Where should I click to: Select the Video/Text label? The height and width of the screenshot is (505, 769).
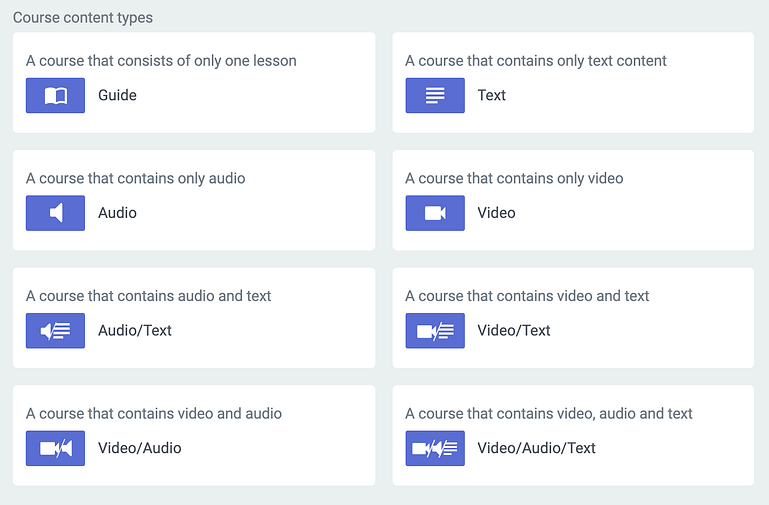(514, 330)
